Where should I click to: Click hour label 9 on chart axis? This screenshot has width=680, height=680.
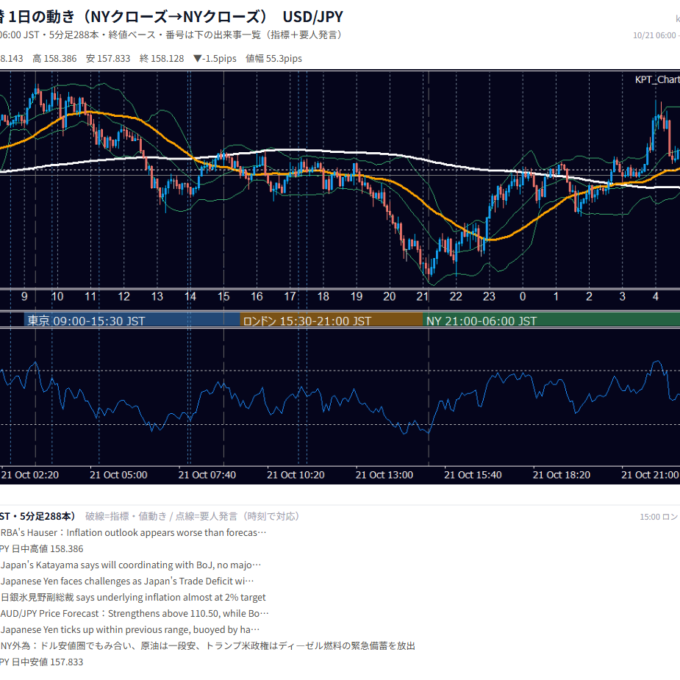24,297
